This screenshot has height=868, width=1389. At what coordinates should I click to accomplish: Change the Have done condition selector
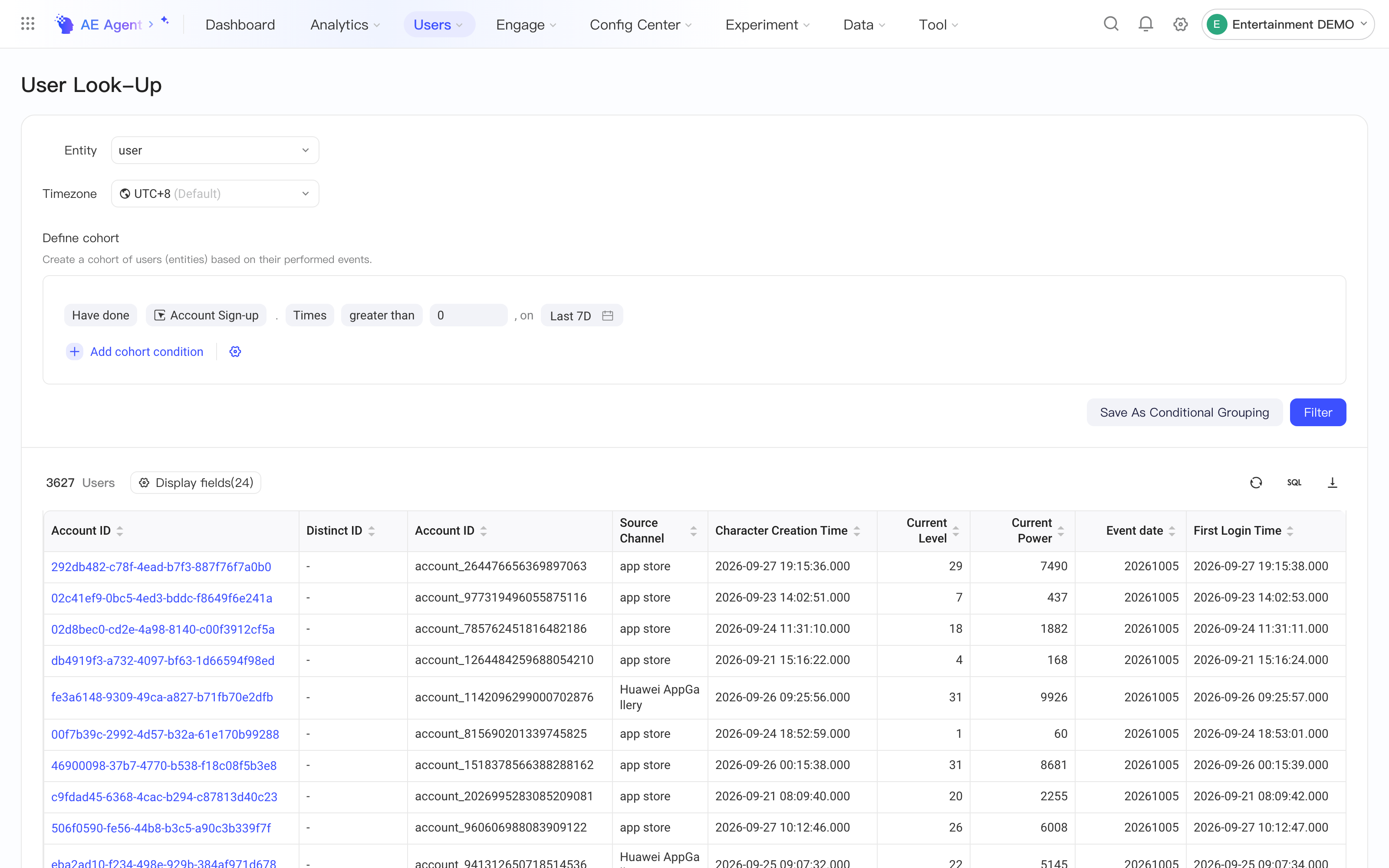(100, 315)
